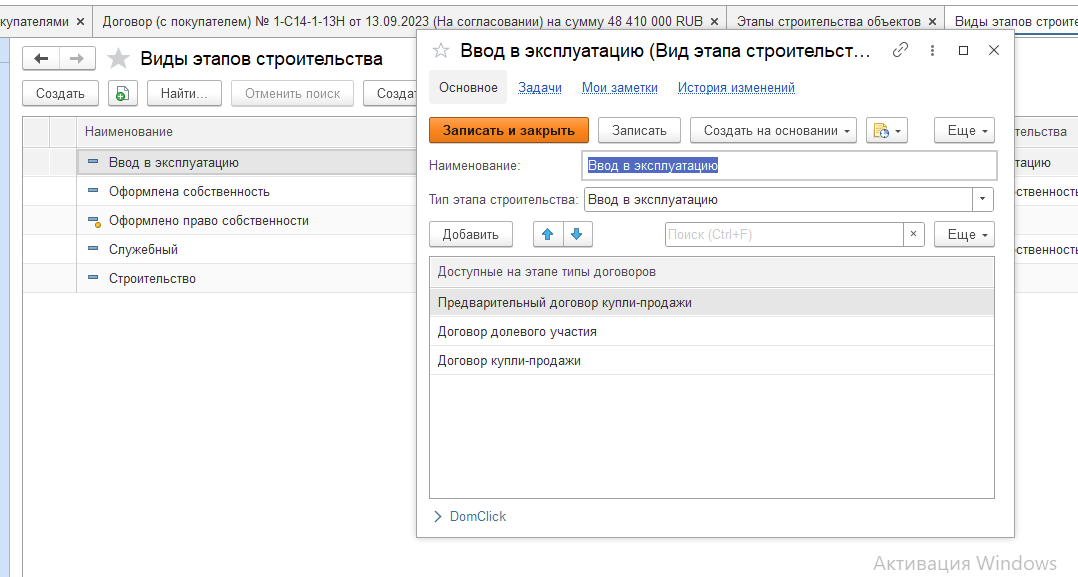Copy link via chain icon in dialog

click(x=900, y=50)
